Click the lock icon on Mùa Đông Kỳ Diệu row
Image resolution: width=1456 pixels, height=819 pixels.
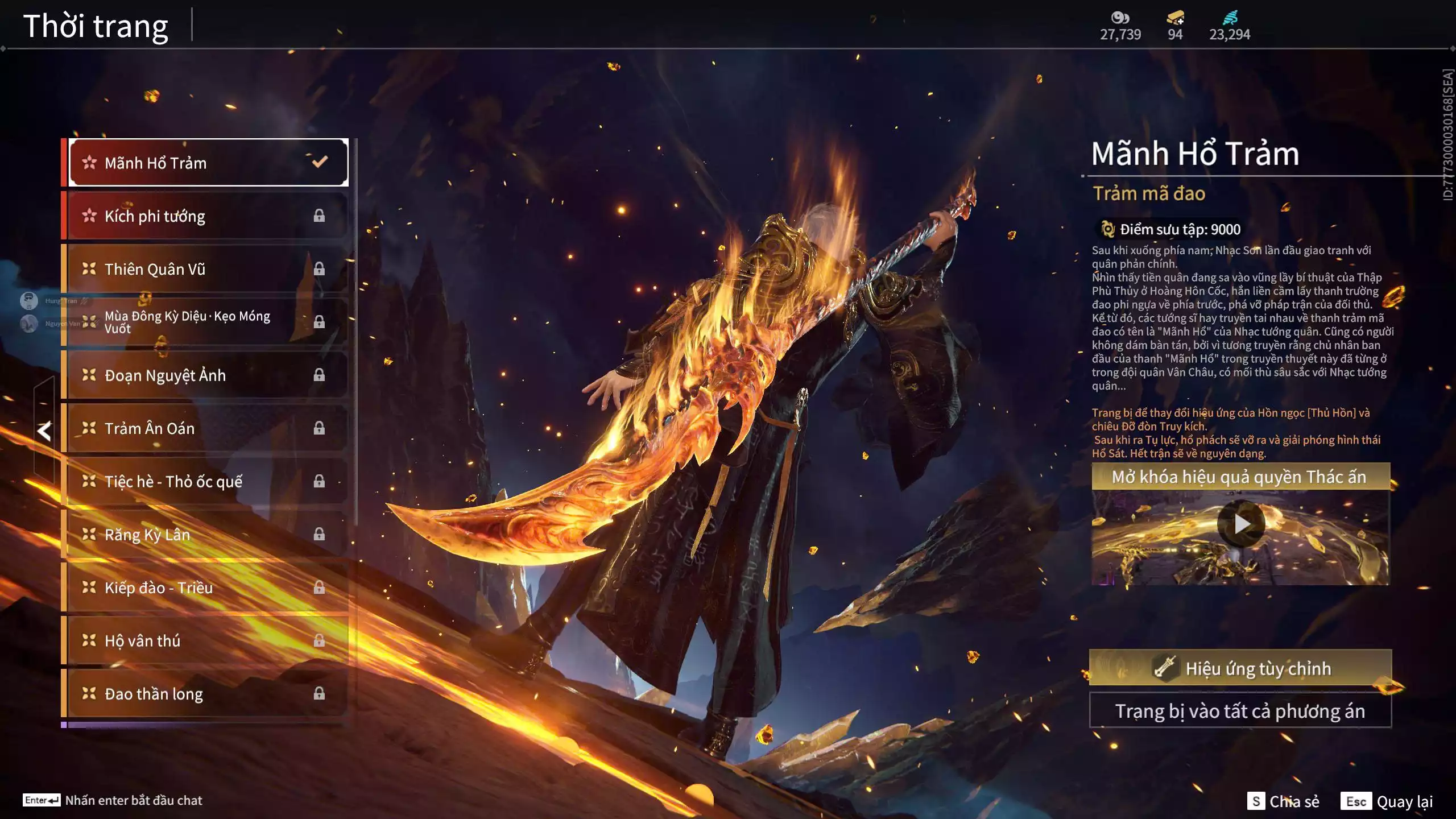pos(319,321)
